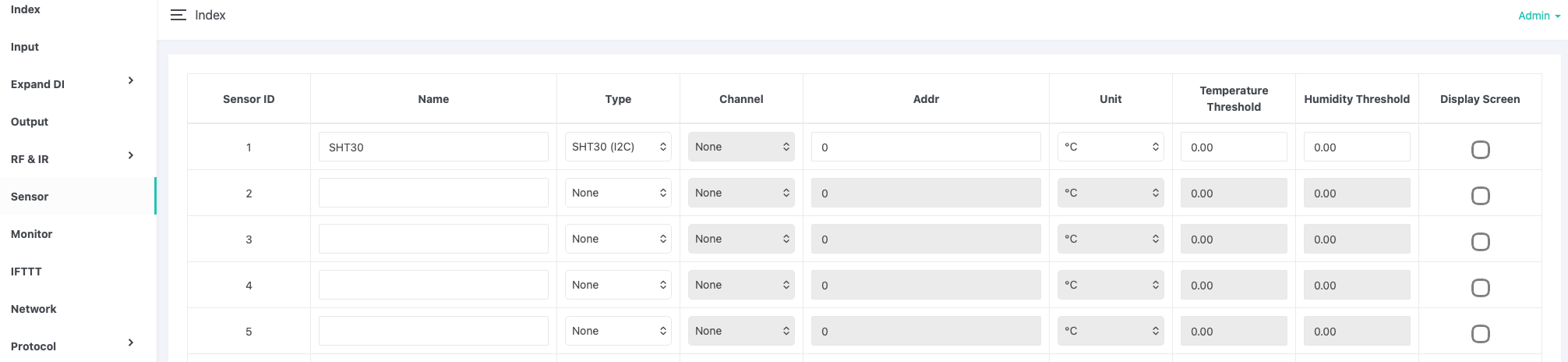Open Type dropdown for sensor 3

tap(618, 239)
